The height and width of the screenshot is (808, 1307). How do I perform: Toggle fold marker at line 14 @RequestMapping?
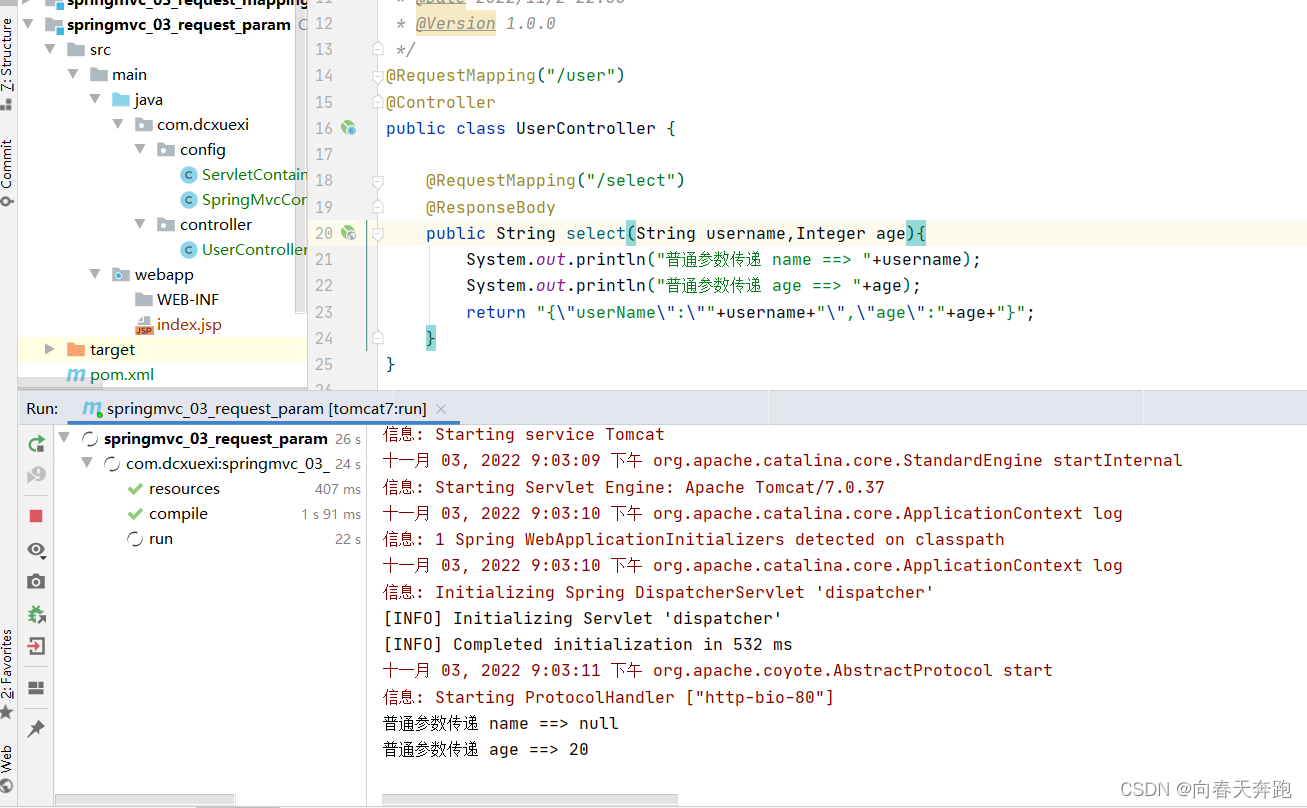pyautogui.click(x=377, y=75)
